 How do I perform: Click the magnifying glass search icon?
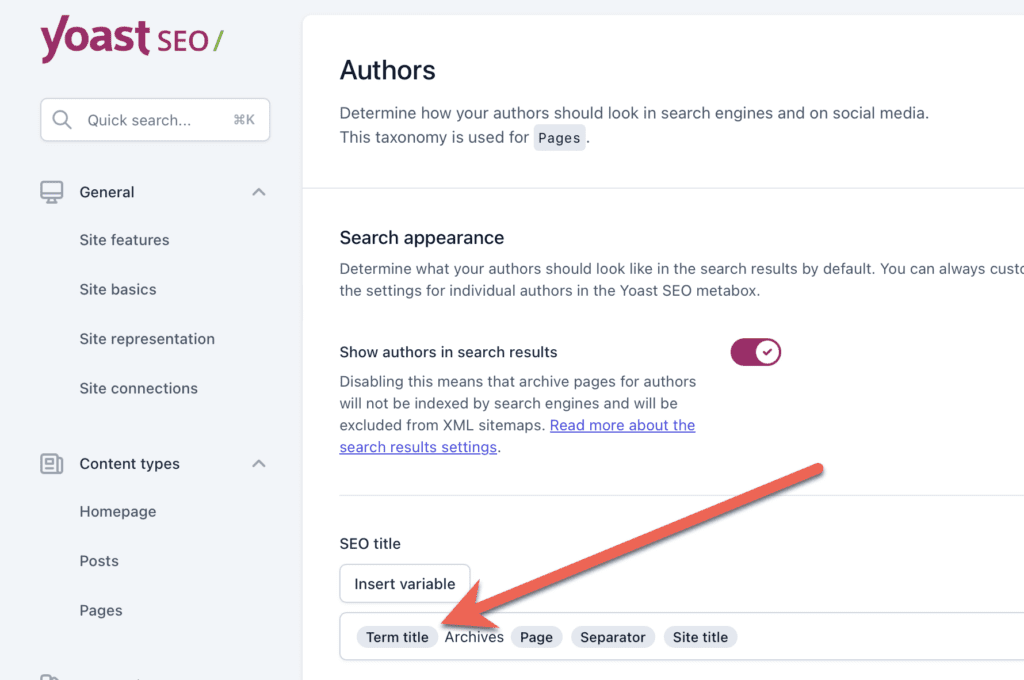pyautogui.click(x=61, y=119)
